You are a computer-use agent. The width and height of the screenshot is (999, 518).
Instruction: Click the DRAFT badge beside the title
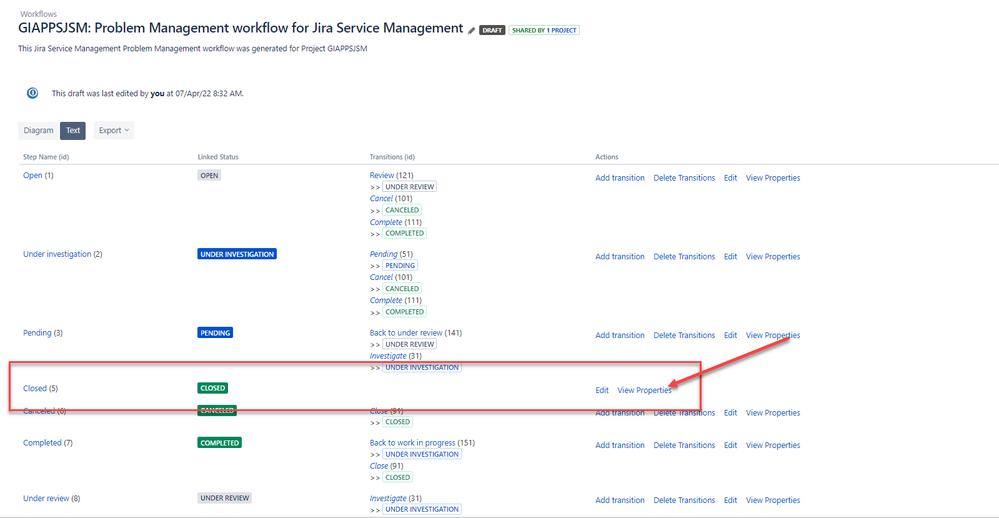coord(492,30)
